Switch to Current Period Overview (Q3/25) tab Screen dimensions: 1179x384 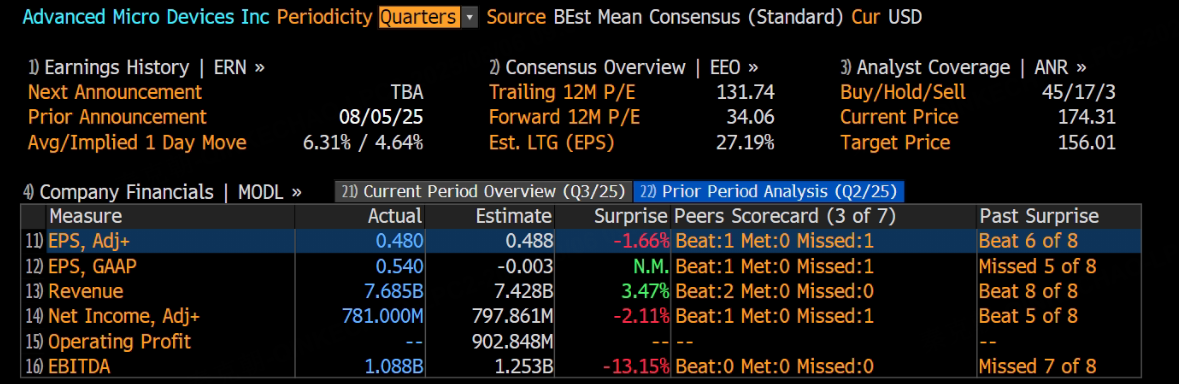click(x=484, y=192)
